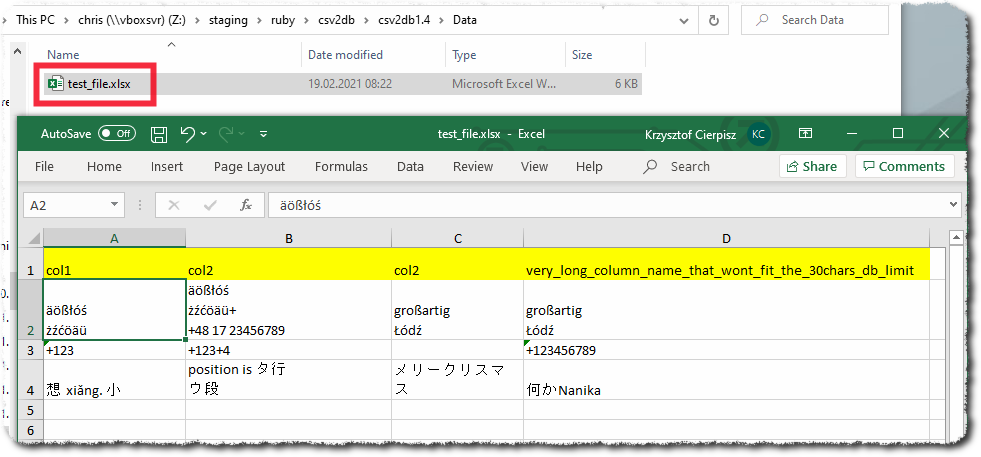Refresh the Explorer folder view

712,20
